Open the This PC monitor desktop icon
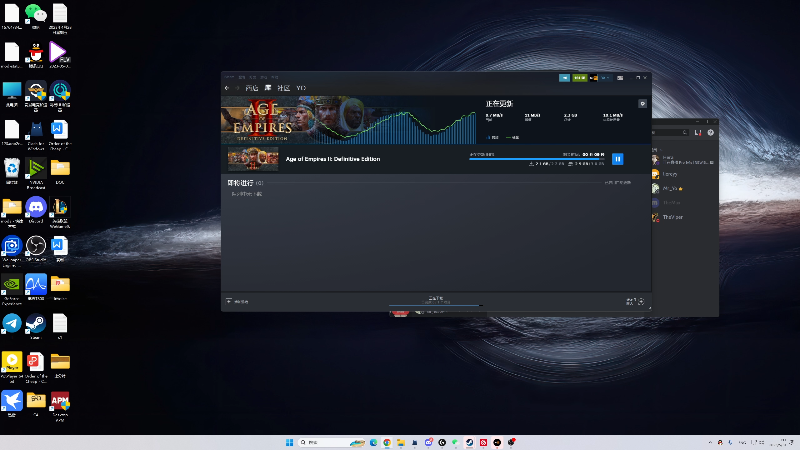The image size is (800, 450). pos(12,94)
